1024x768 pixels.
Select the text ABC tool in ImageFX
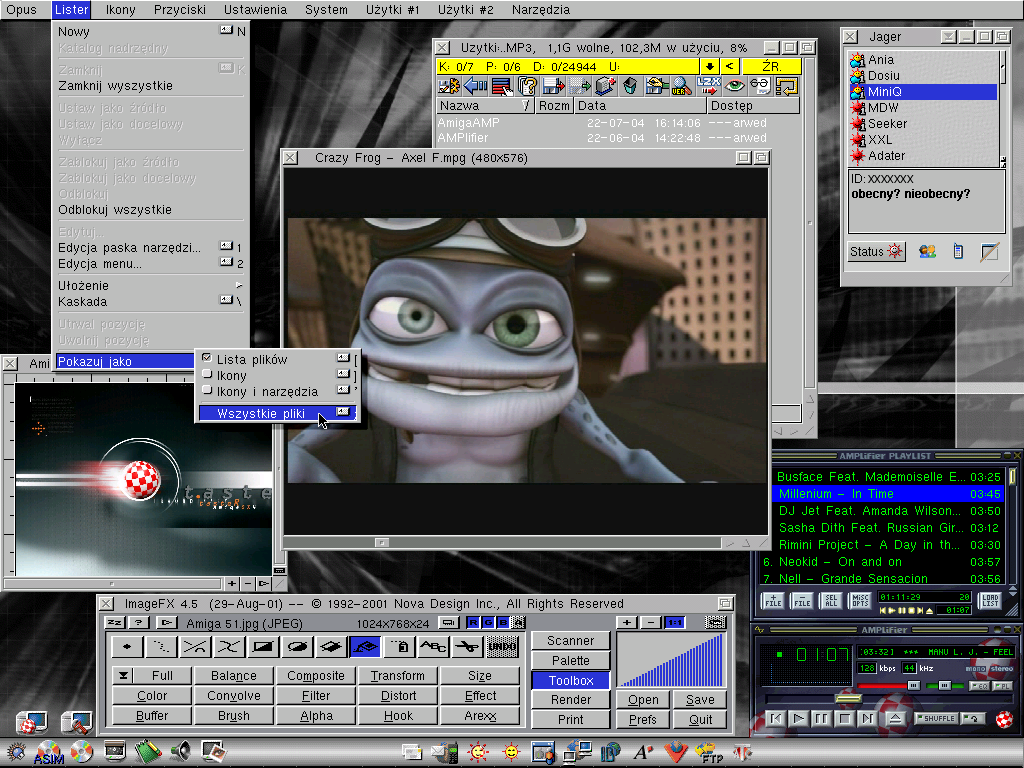432,647
